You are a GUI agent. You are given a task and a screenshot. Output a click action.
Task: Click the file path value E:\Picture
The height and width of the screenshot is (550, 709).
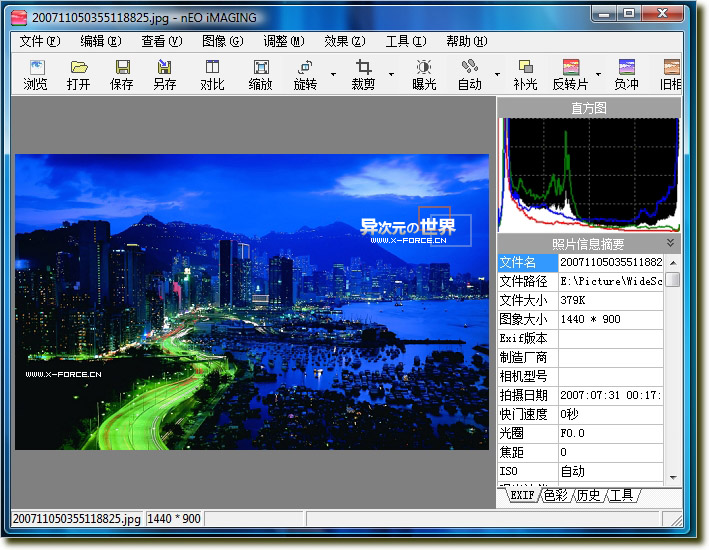(x=611, y=281)
